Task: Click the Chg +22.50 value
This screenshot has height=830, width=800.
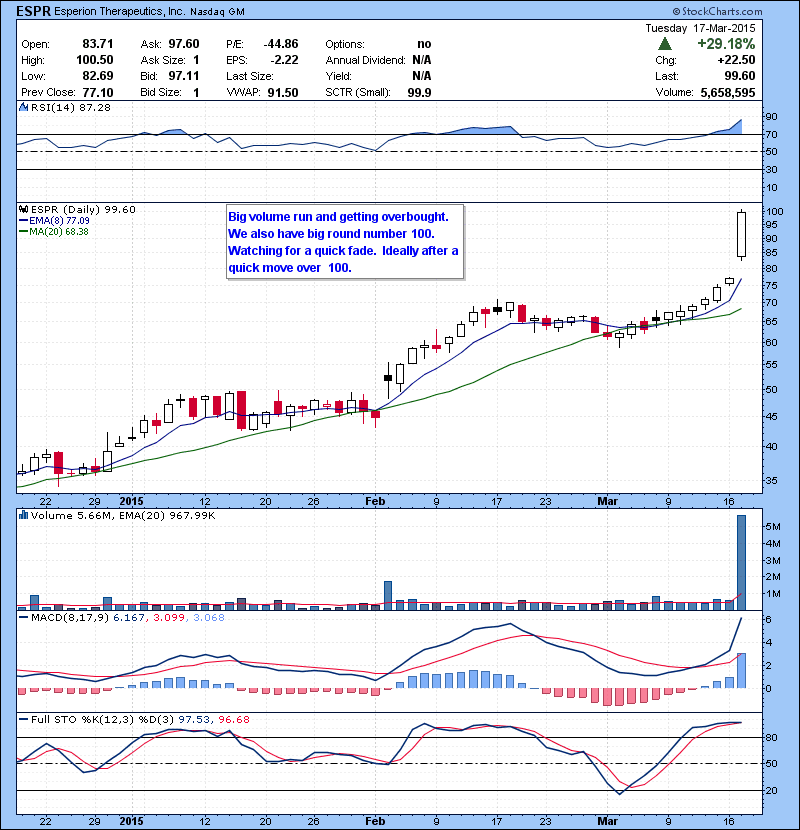Action: point(736,60)
